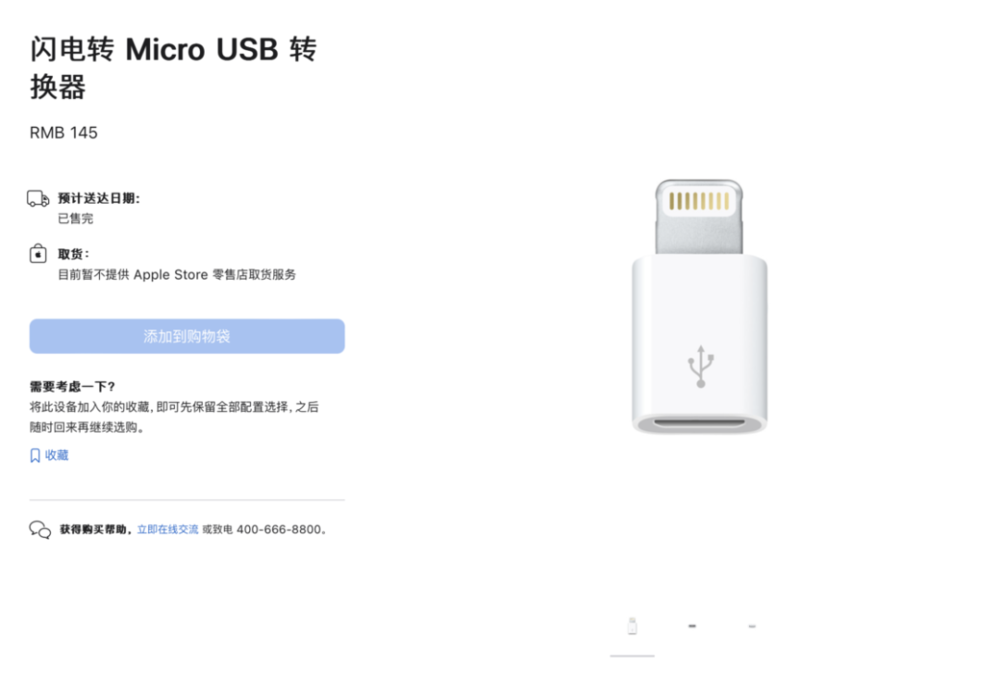Open the 立即在线交流 chat link
The width and height of the screenshot is (1000, 688).
(x=168, y=530)
